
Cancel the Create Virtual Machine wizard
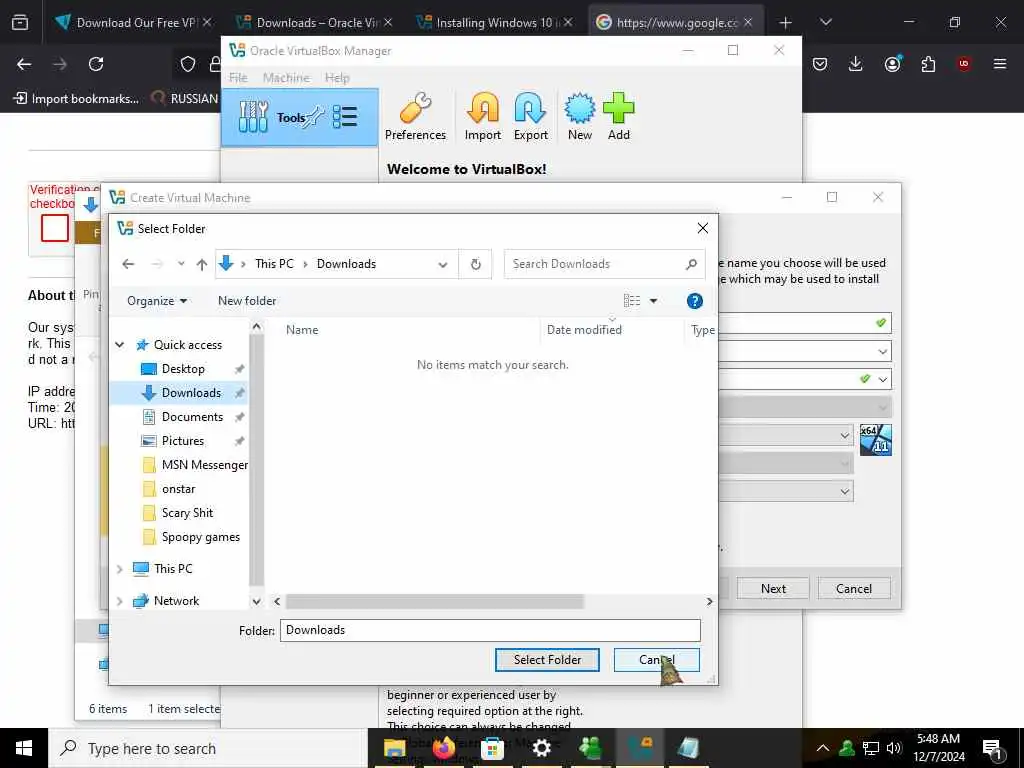click(854, 588)
